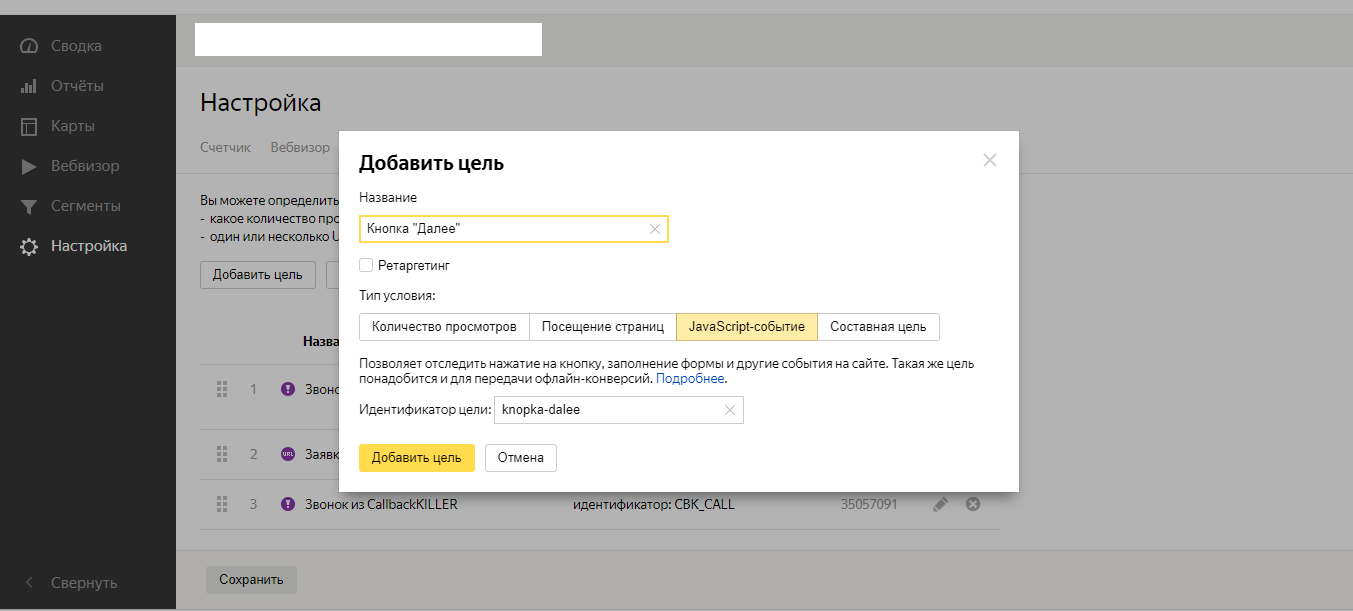This screenshot has width=1353, height=611.
Task: Select JavaScript-событие condition type
Action: pyautogui.click(x=747, y=327)
